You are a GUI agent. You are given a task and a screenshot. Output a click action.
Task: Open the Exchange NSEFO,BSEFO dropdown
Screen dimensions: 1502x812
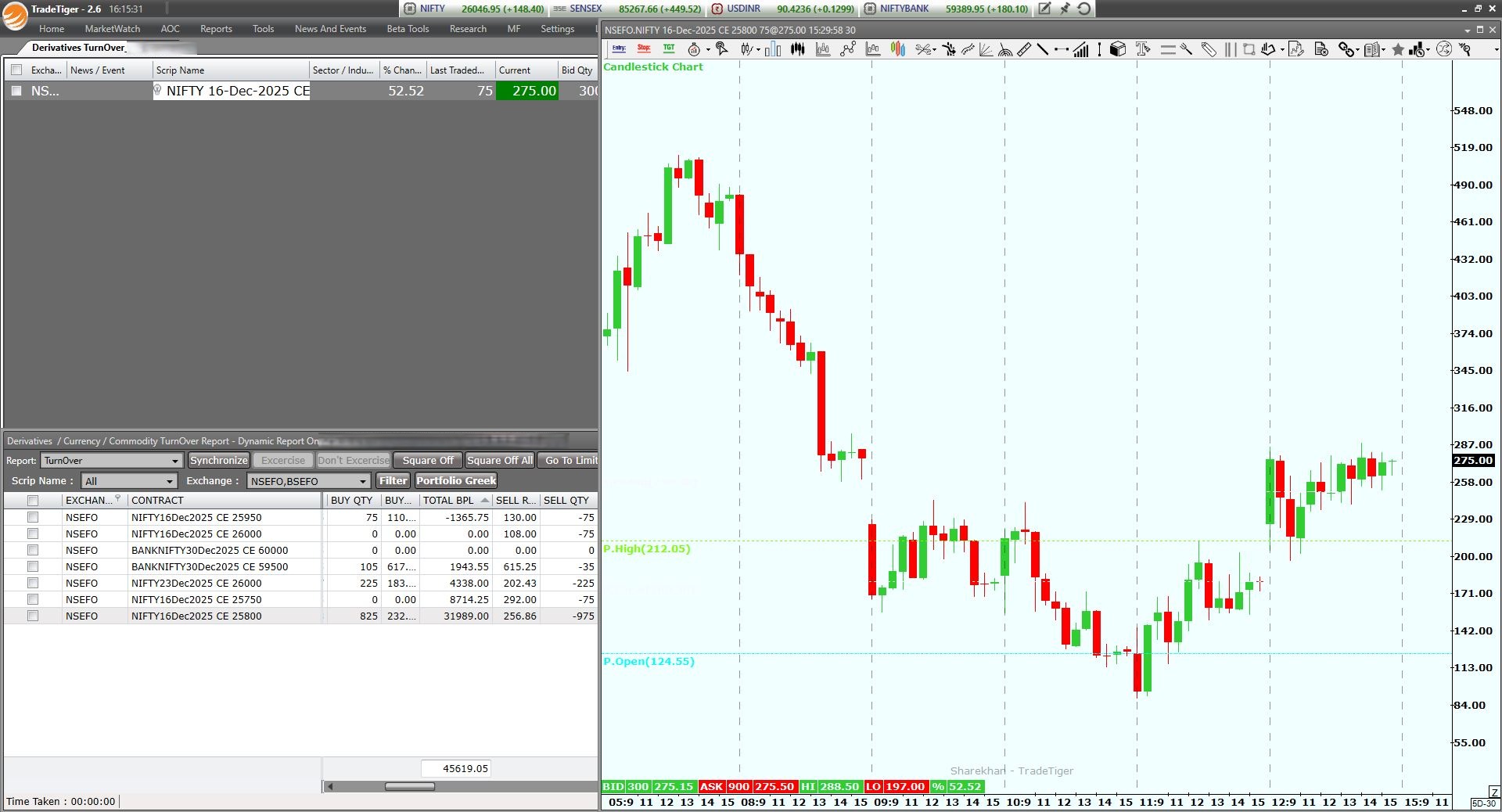pyautogui.click(x=308, y=481)
